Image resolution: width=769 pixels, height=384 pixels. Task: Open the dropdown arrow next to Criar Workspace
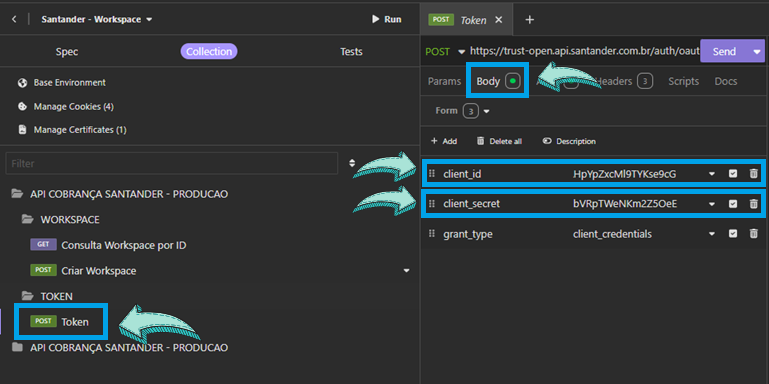tap(406, 271)
